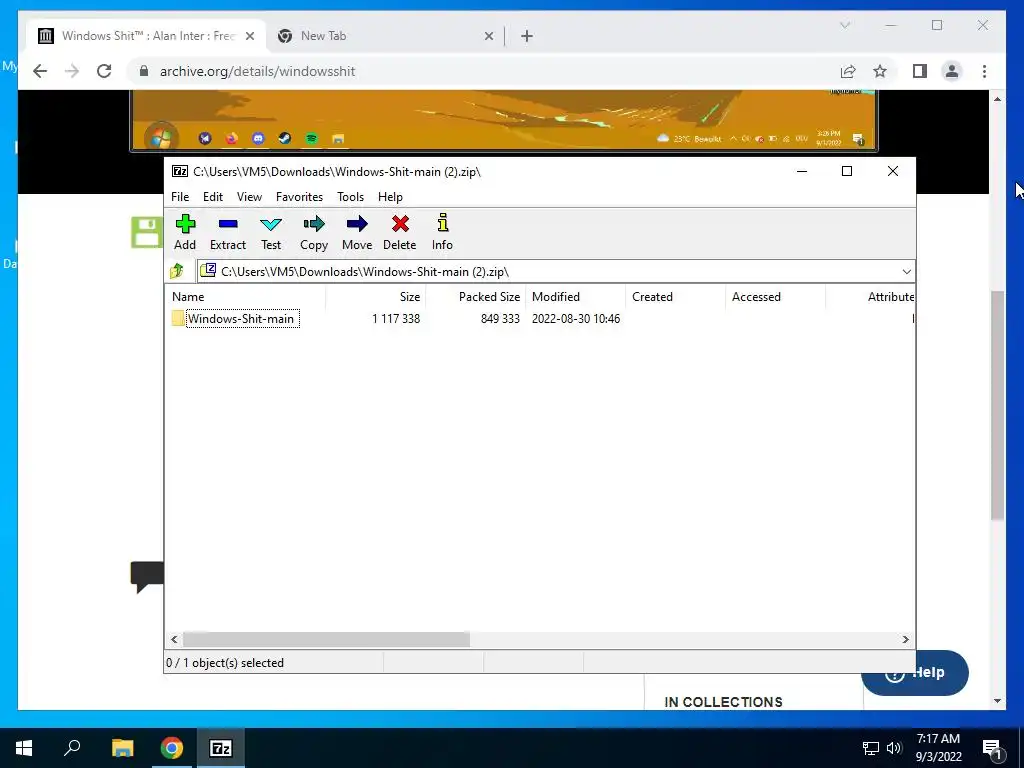Click the 2022-08-30 10:46 modified date
Viewport: 1024px width, 768px height.
point(575,319)
